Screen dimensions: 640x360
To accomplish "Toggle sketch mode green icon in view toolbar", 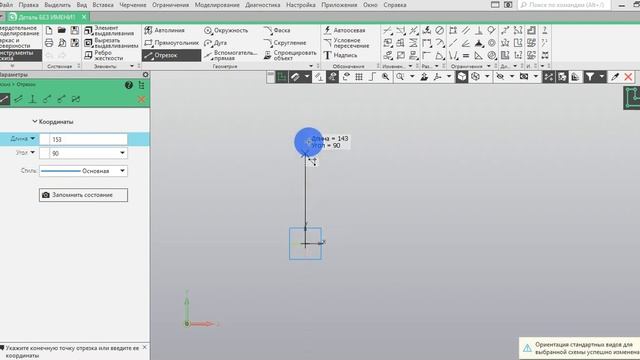I will click(x=281, y=77).
